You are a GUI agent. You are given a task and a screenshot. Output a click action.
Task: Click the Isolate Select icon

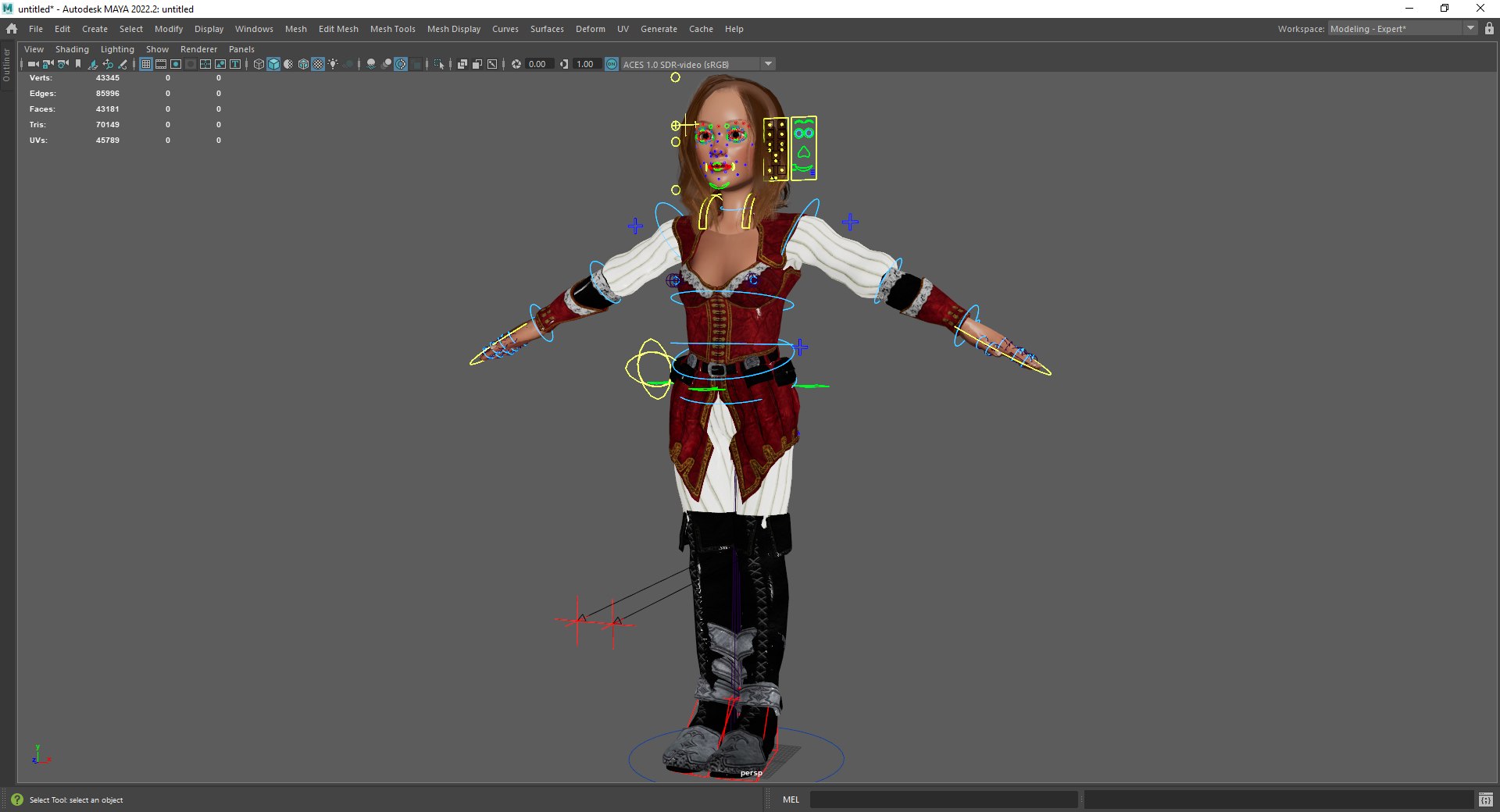pos(439,64)
